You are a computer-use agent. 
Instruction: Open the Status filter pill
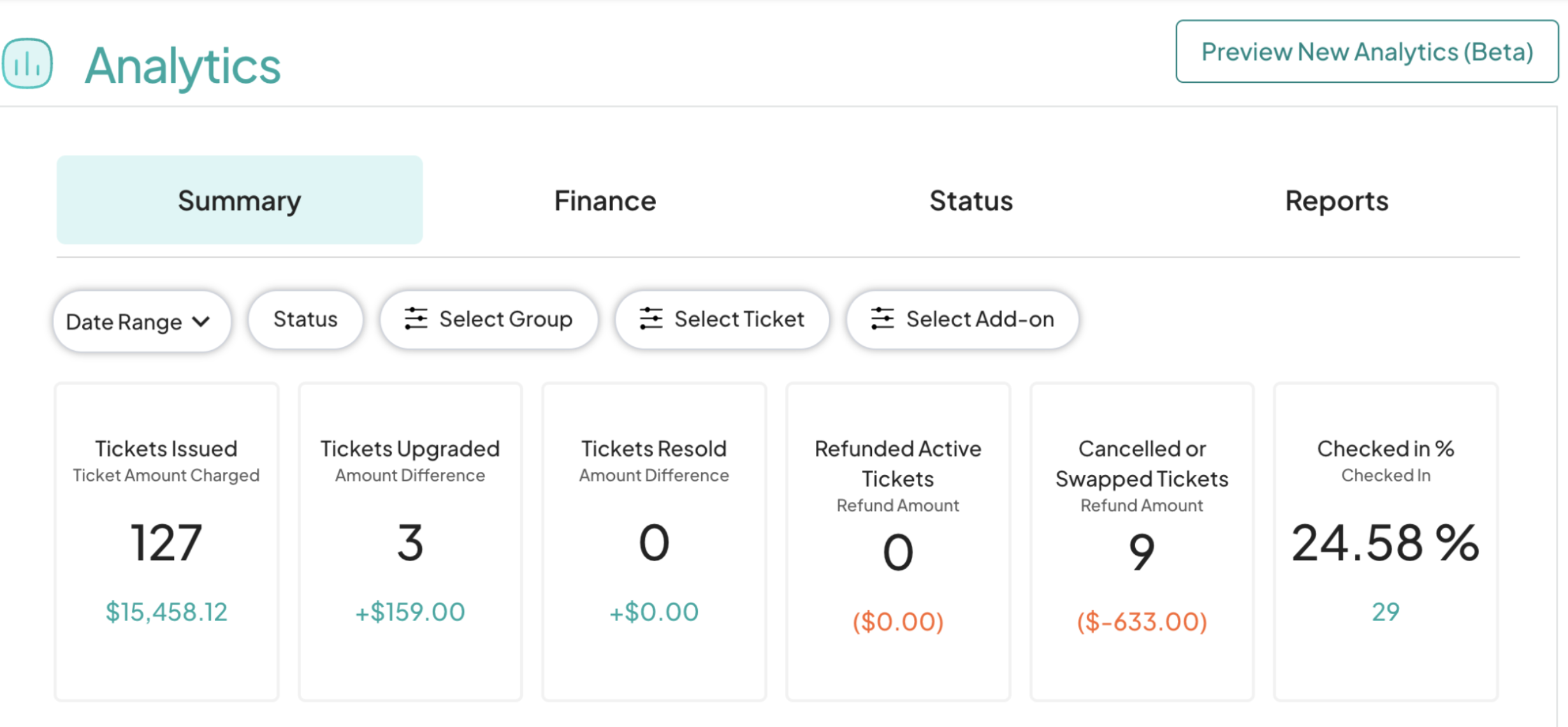305,319
